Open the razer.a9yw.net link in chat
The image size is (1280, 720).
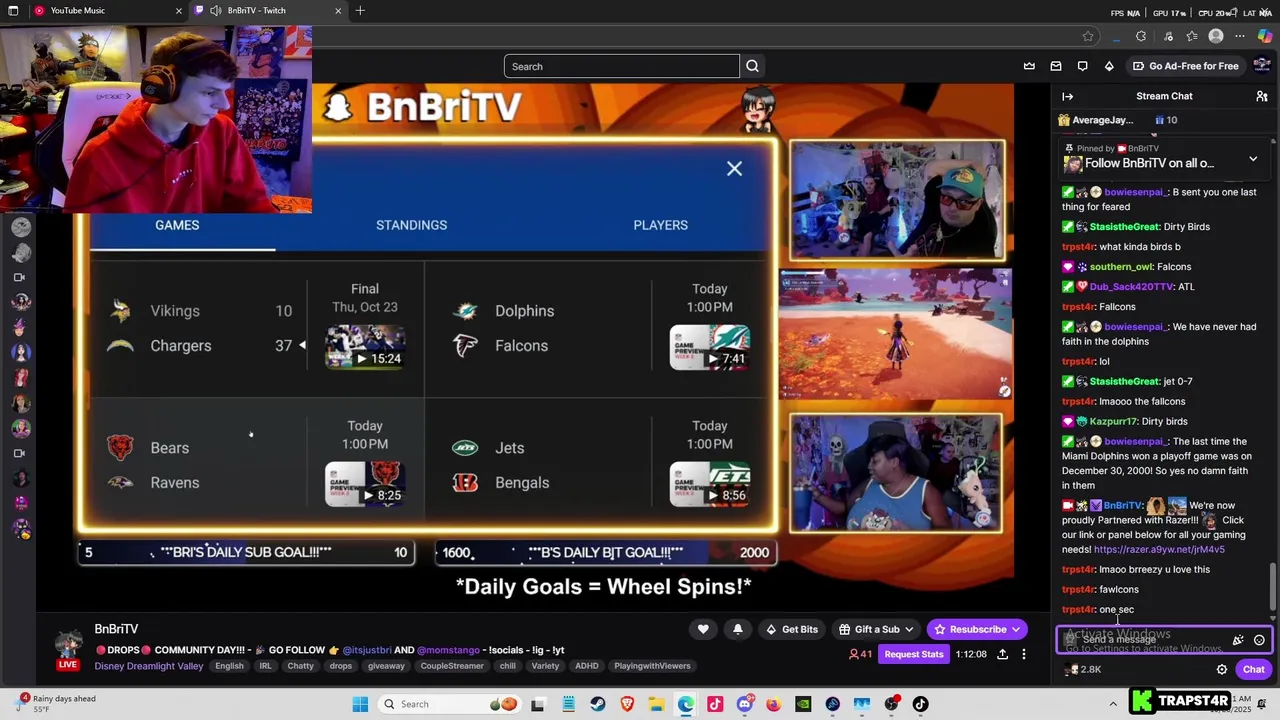coord(1159,549)
